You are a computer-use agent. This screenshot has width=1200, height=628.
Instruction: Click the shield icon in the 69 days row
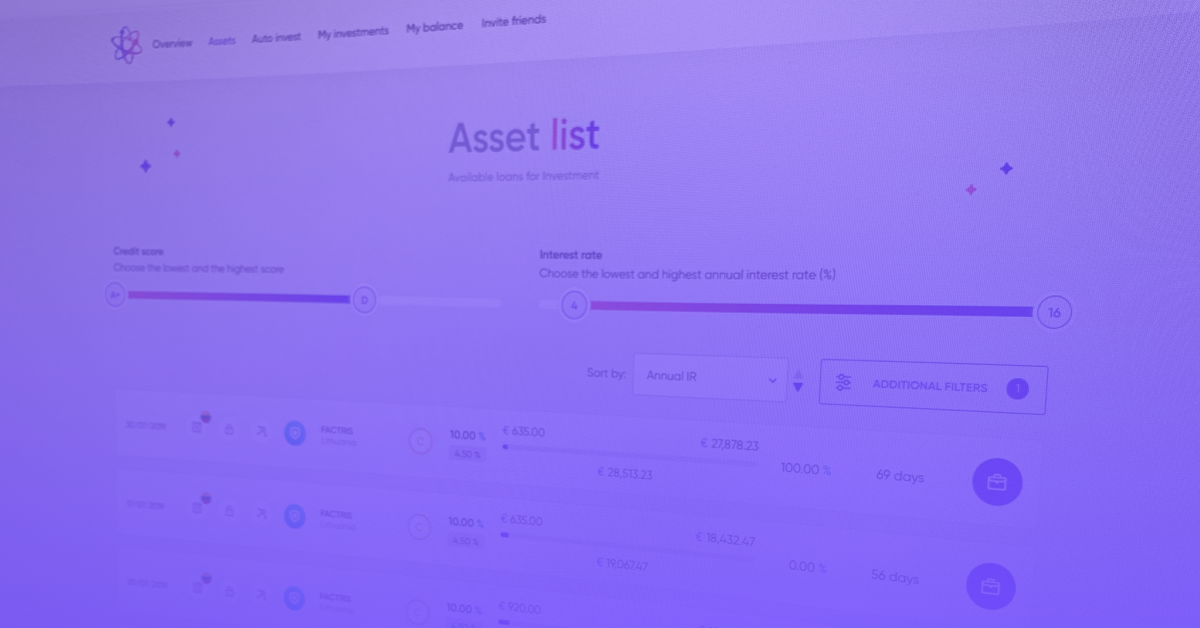(x=295, y=433)
